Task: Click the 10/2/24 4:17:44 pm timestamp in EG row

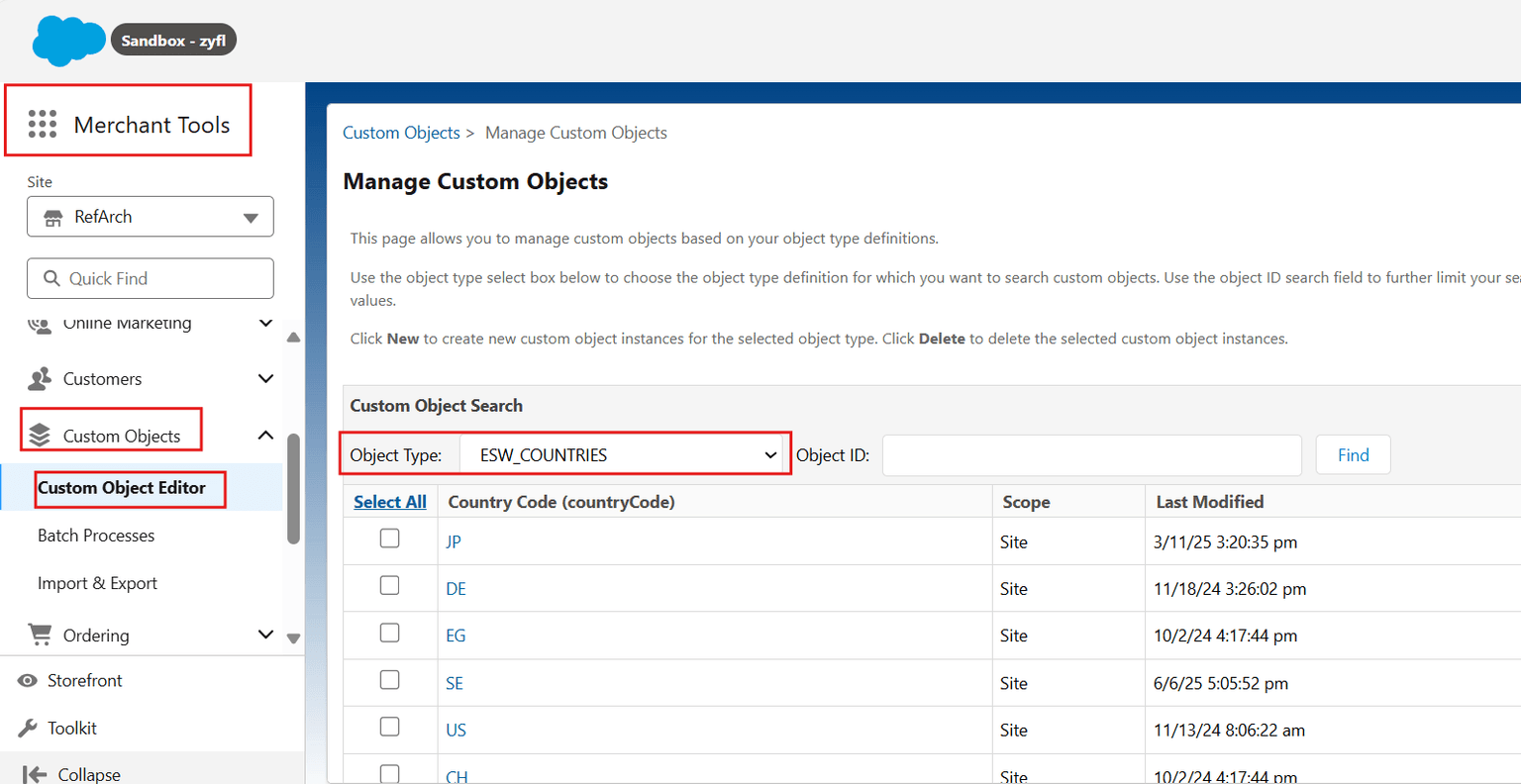Action: click(x=1225, y=636)
